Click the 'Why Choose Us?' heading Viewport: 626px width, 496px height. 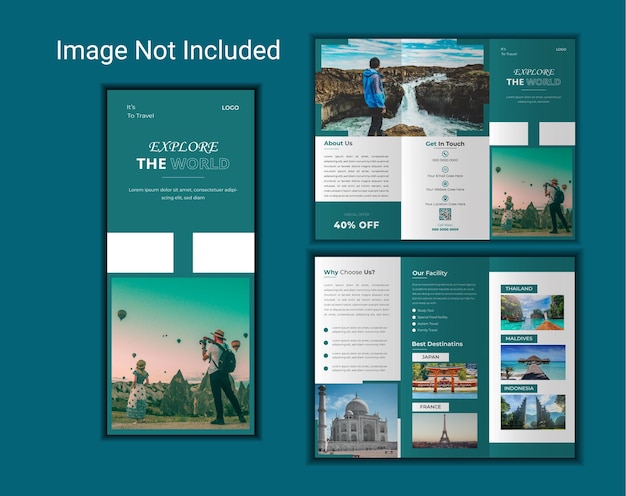click(x=349, y=272)
